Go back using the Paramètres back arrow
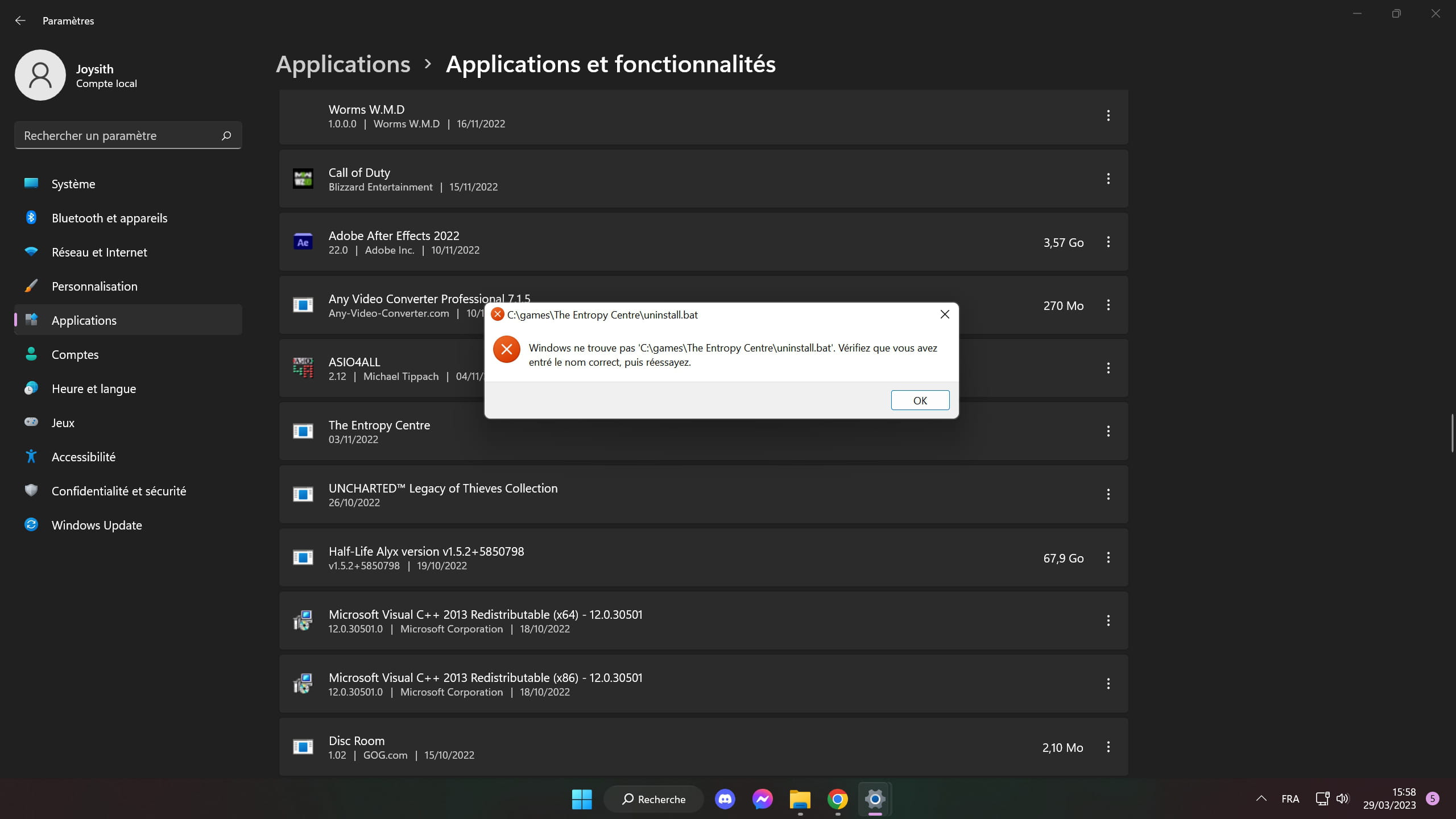This screenshot has width=1456, height=819. 20,20
